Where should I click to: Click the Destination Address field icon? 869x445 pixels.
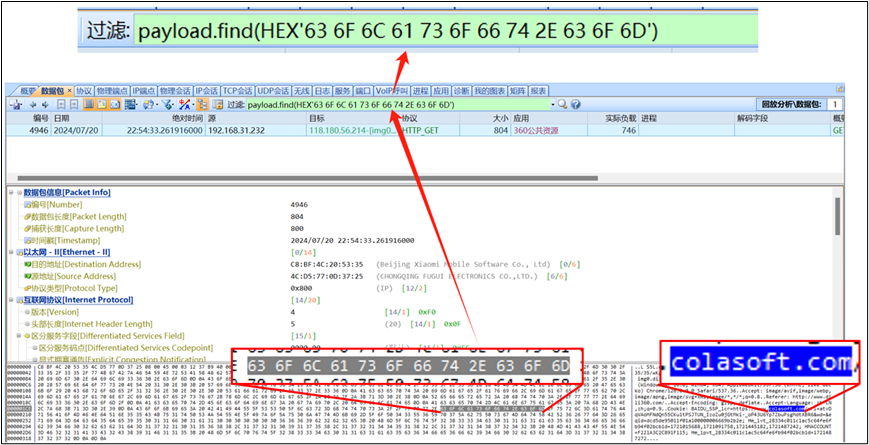tap(27, 264)
